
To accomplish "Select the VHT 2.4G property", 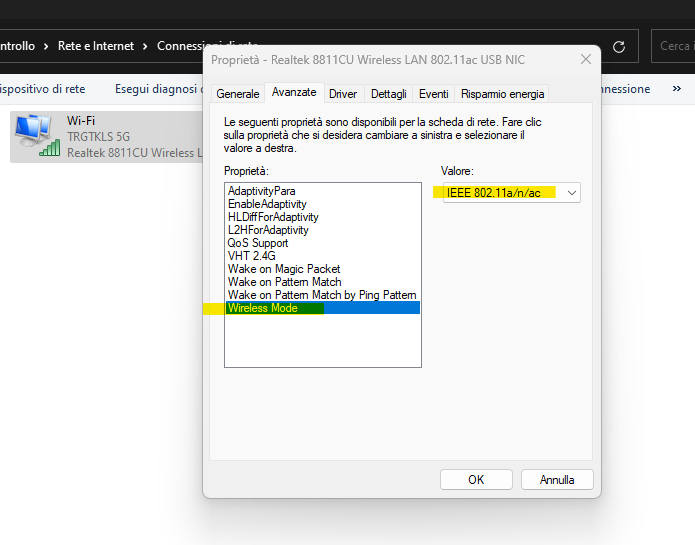I will pyautogui.click(x=250, y=256).
